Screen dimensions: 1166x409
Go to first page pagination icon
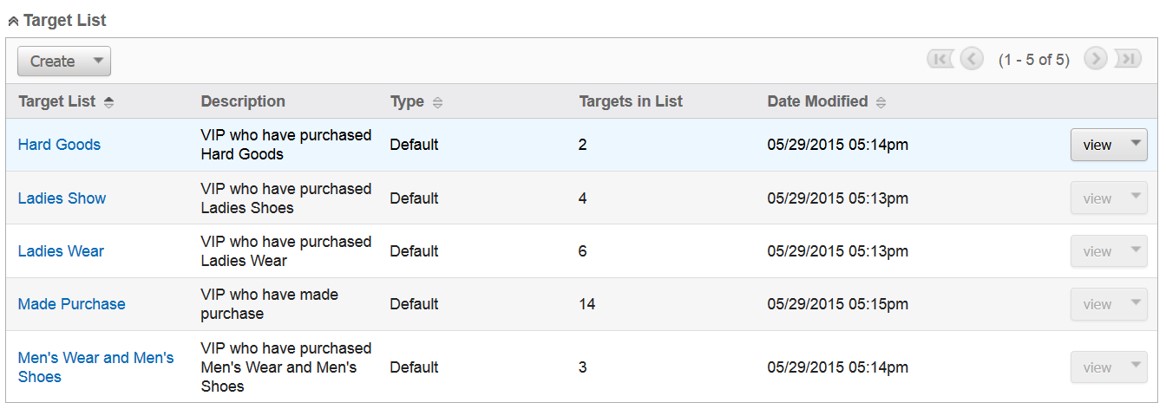(x=941, y=59)
